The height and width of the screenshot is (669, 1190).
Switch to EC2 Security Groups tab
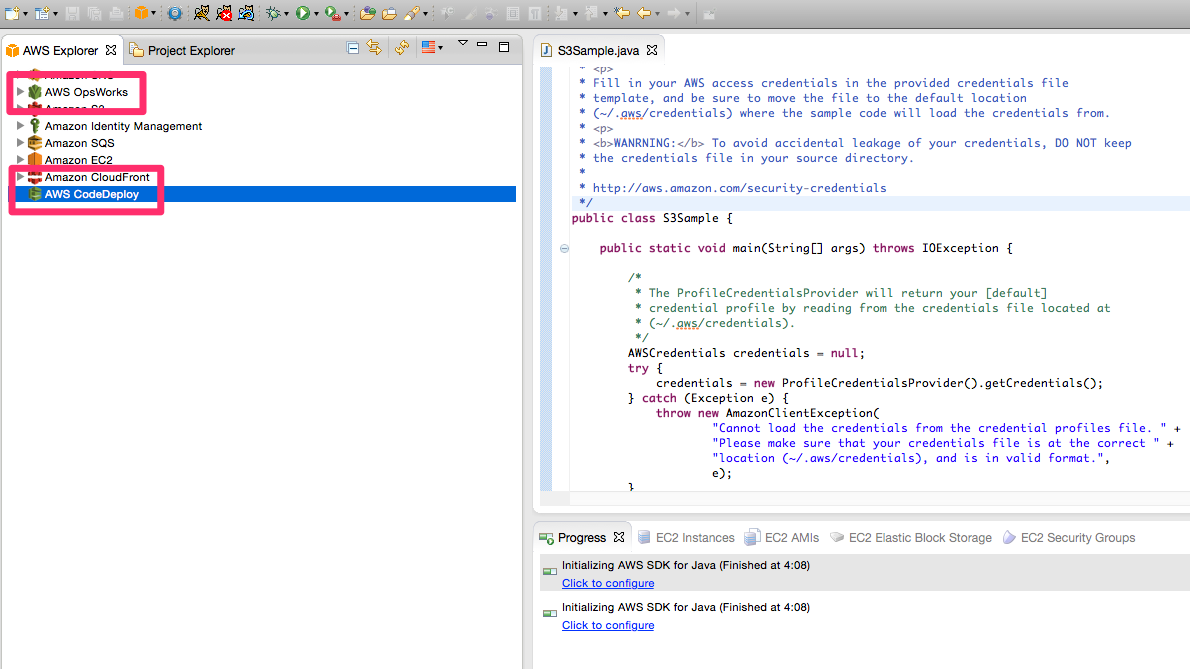point(1077,538)
